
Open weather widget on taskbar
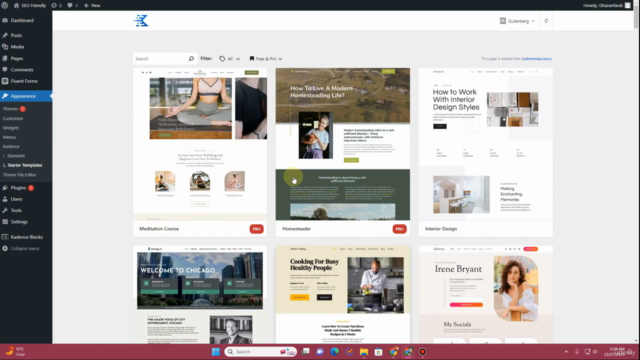tap(15, 352)
